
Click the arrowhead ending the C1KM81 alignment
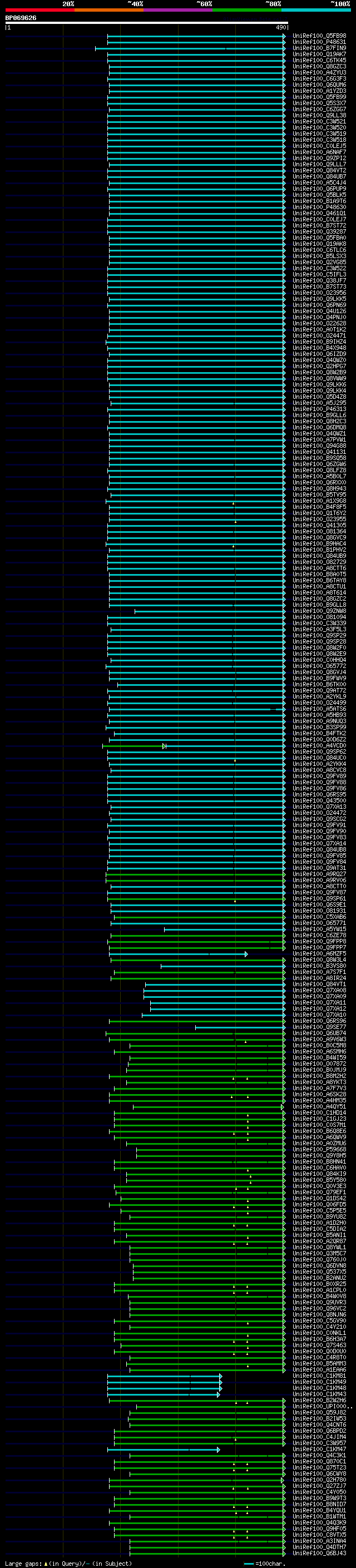pyautogui.click(x=221, y=1376)
